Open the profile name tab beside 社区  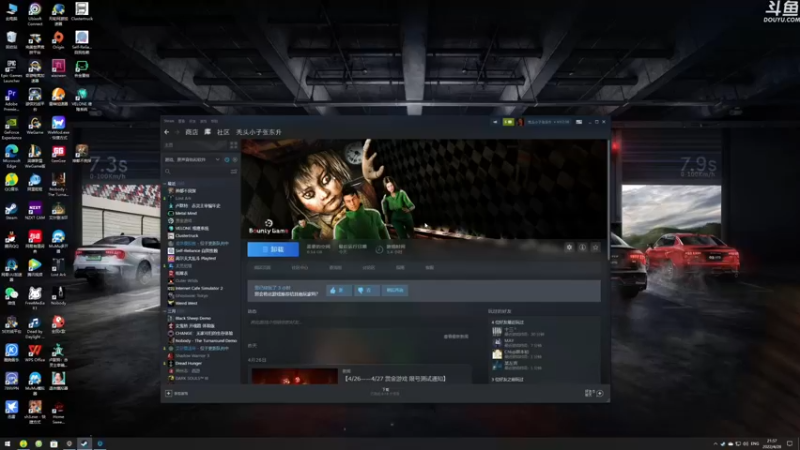[259, 132]
